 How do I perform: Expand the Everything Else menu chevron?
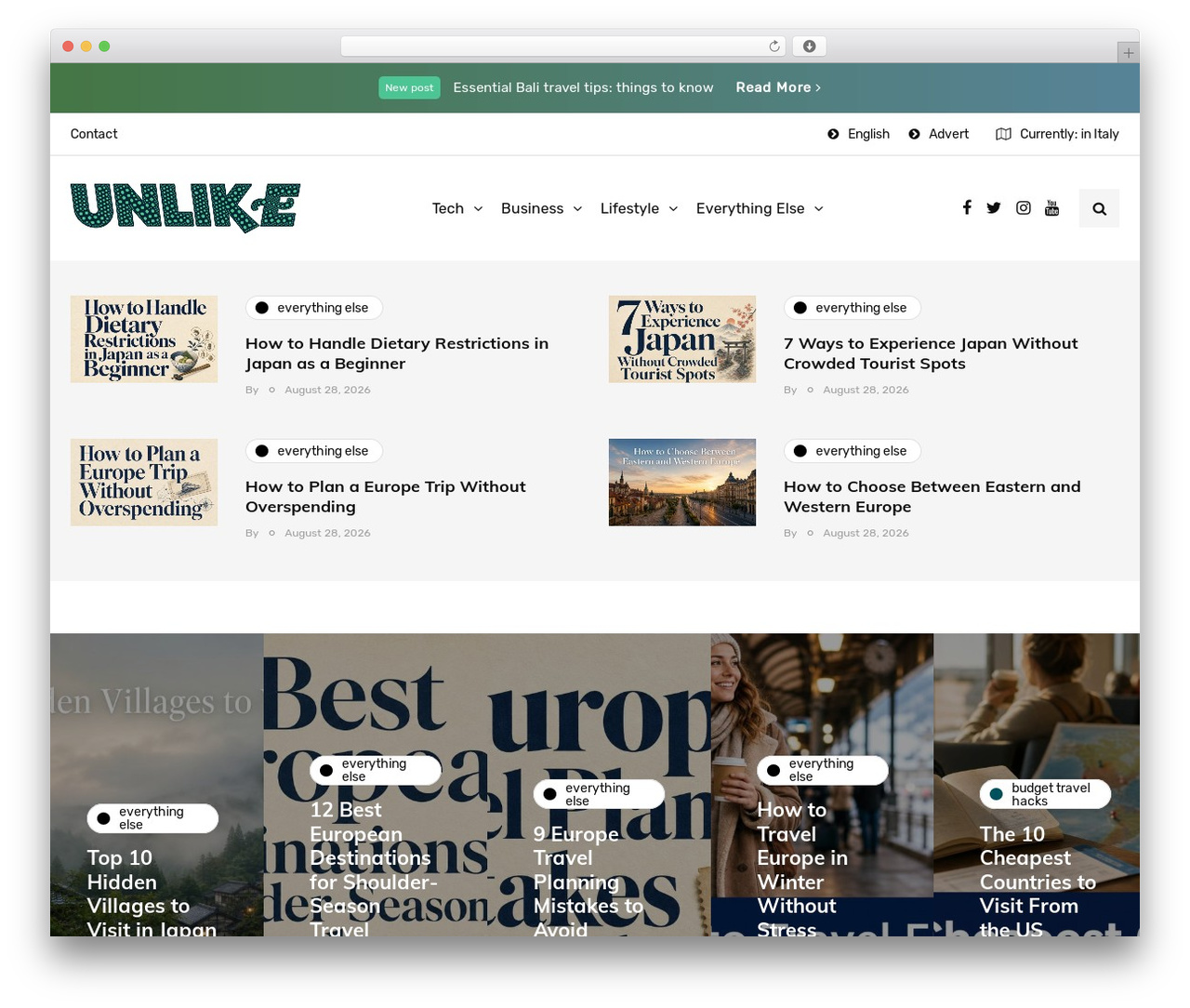coord(818,209)
